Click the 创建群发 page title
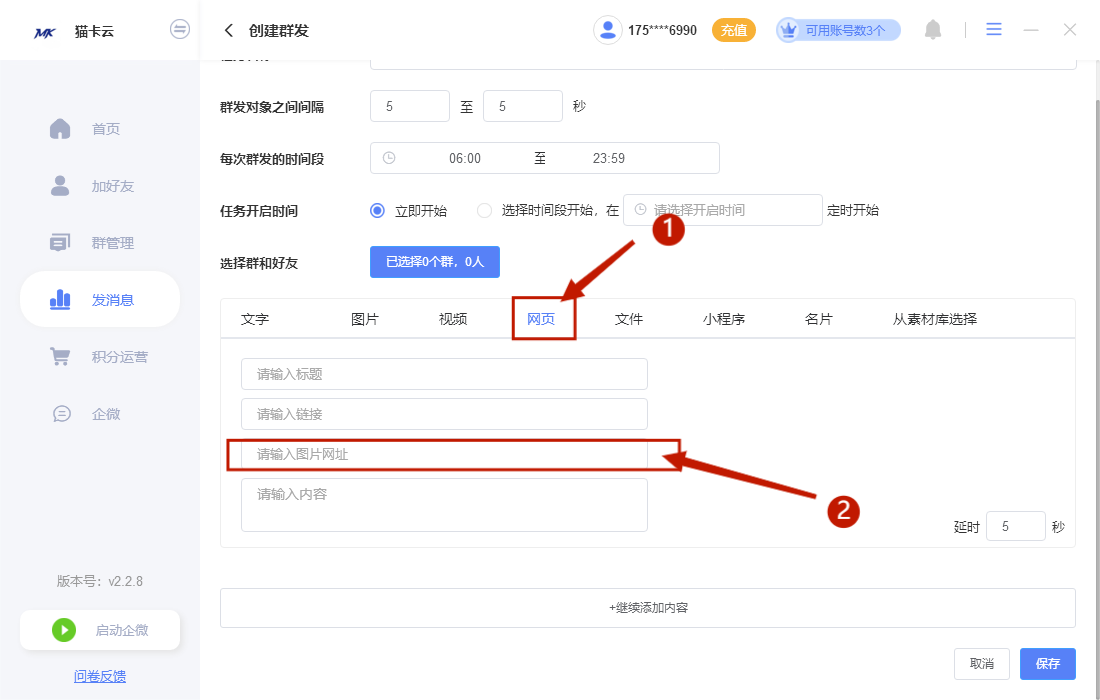The image size is (1100, 700). 279,30
